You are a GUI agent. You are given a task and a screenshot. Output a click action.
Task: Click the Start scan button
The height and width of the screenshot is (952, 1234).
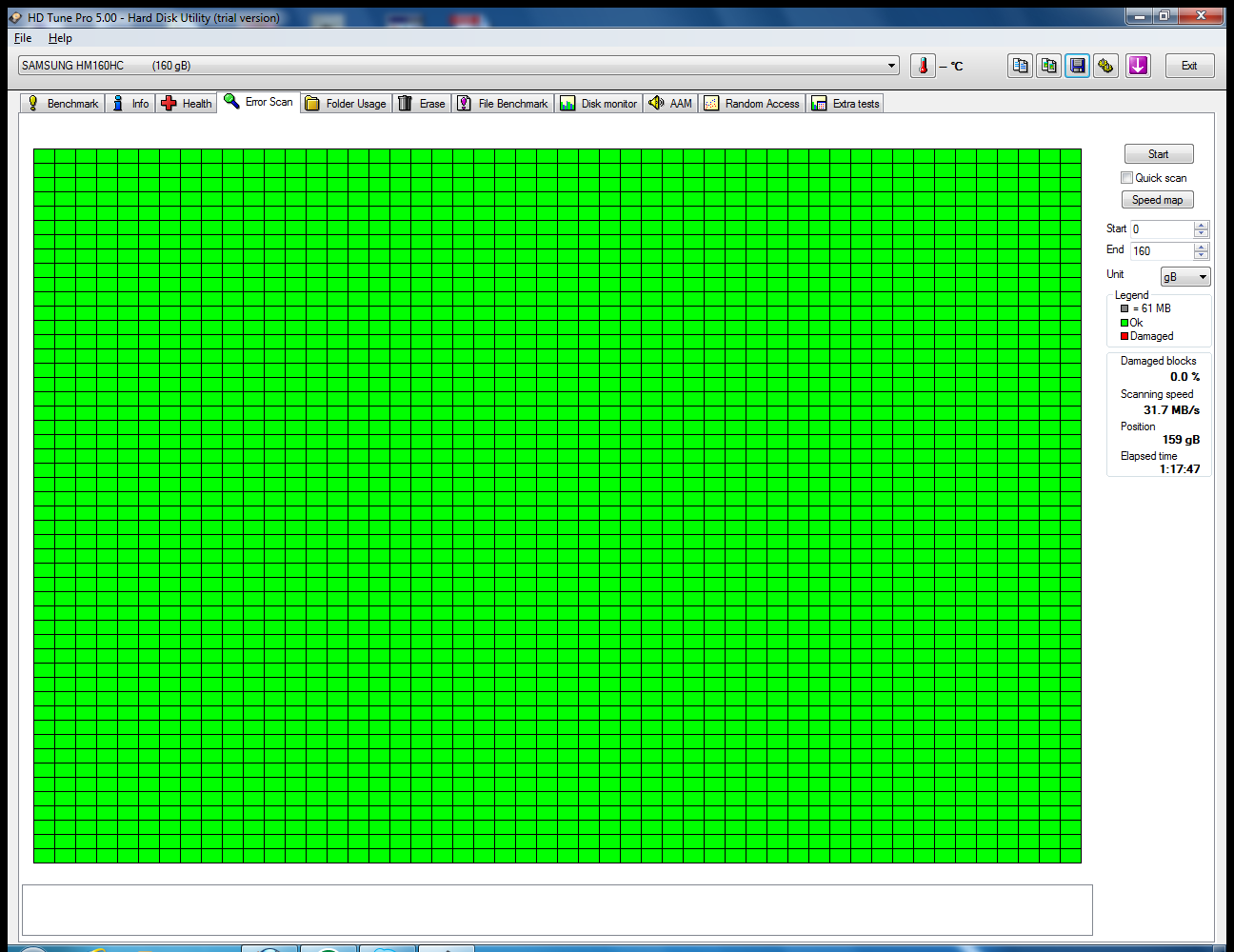(1159, 154)
